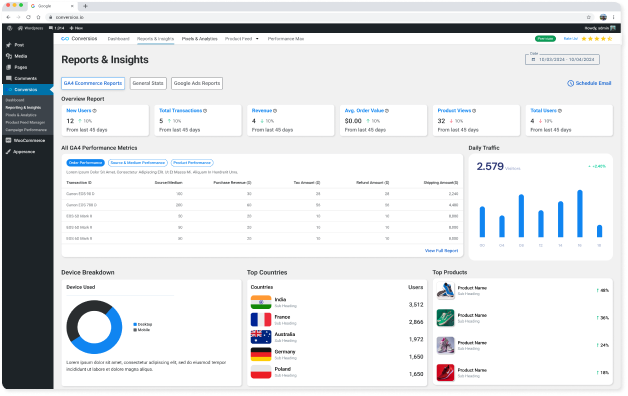
Task: Select General Stats tab
Action: click(x=148, y=83)
